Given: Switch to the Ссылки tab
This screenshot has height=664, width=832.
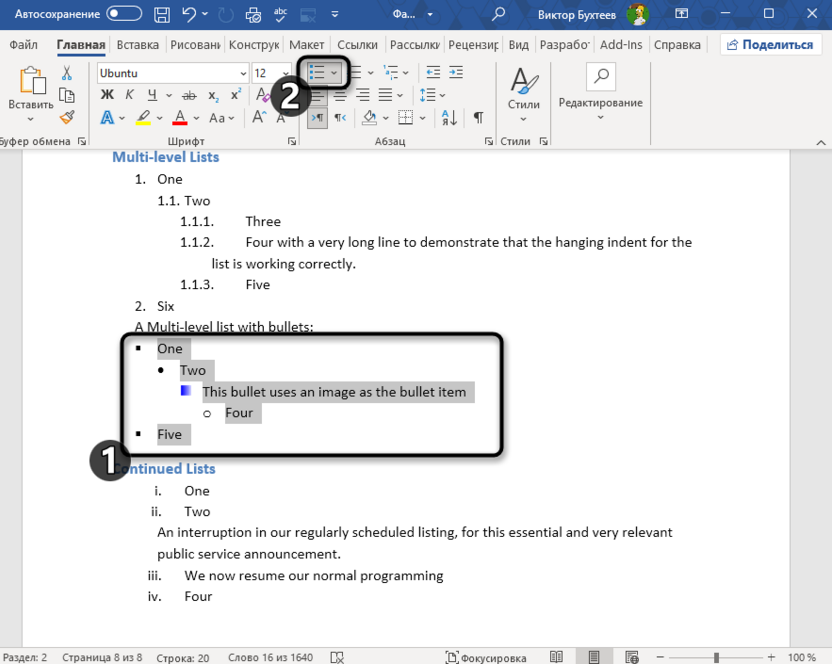Looking at the screenshot, I should click(x=358, y=45).
